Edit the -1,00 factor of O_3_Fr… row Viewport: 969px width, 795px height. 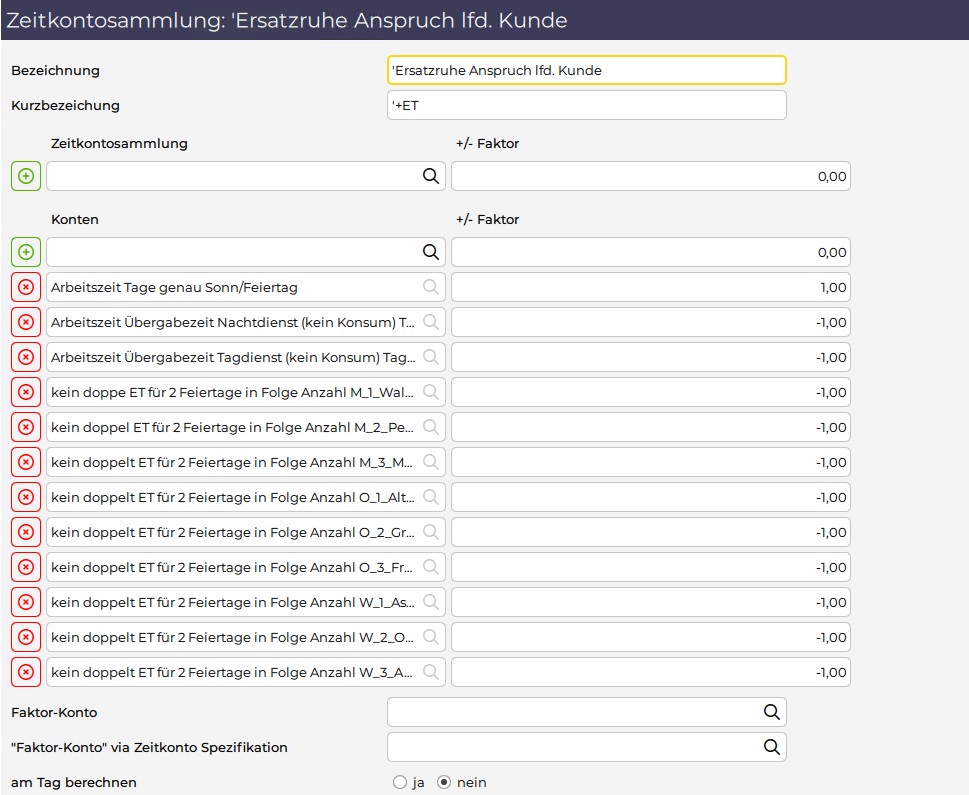click(651, 568)
